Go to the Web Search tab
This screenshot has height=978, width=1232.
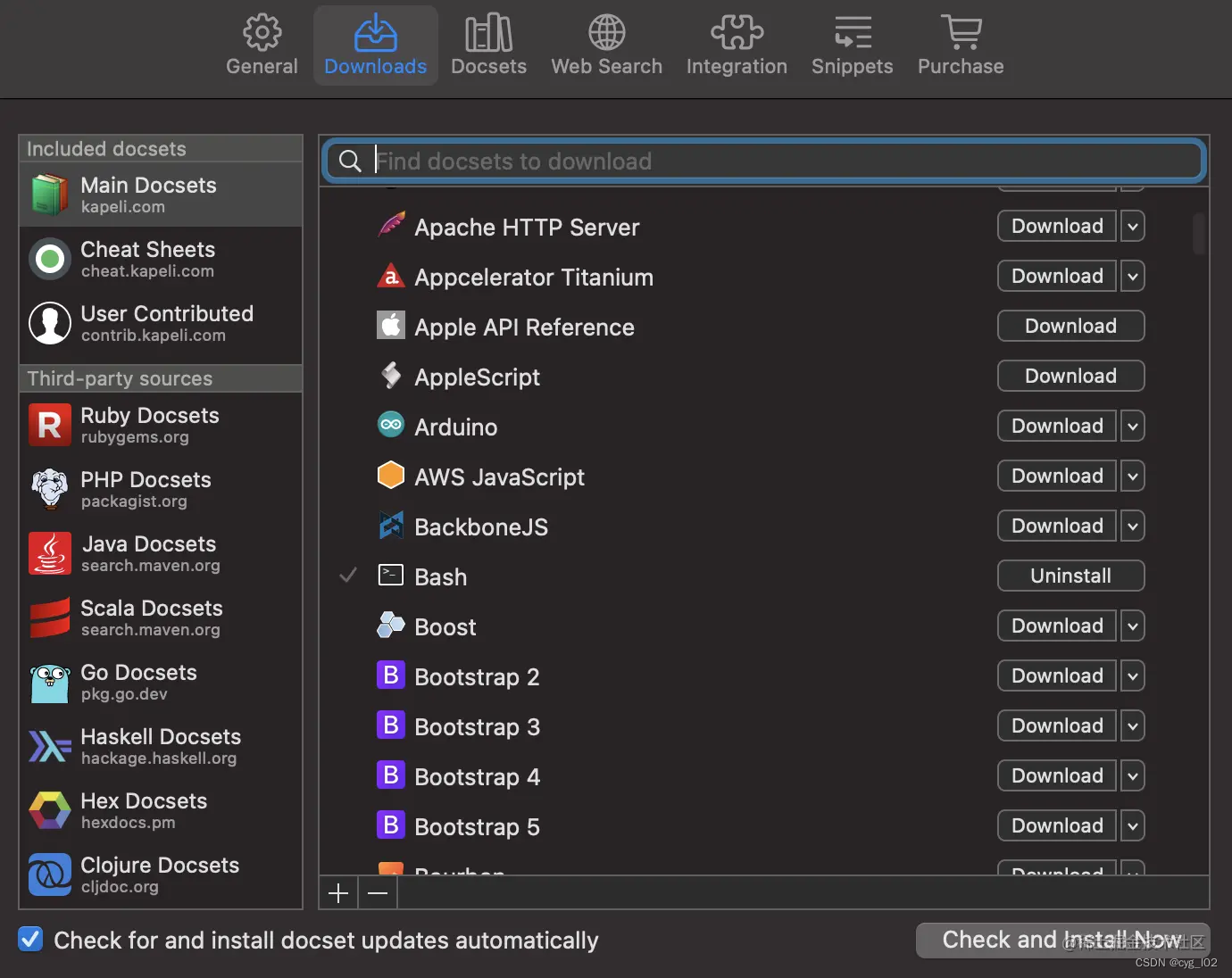pyautogui.click(x=606, y=46)
